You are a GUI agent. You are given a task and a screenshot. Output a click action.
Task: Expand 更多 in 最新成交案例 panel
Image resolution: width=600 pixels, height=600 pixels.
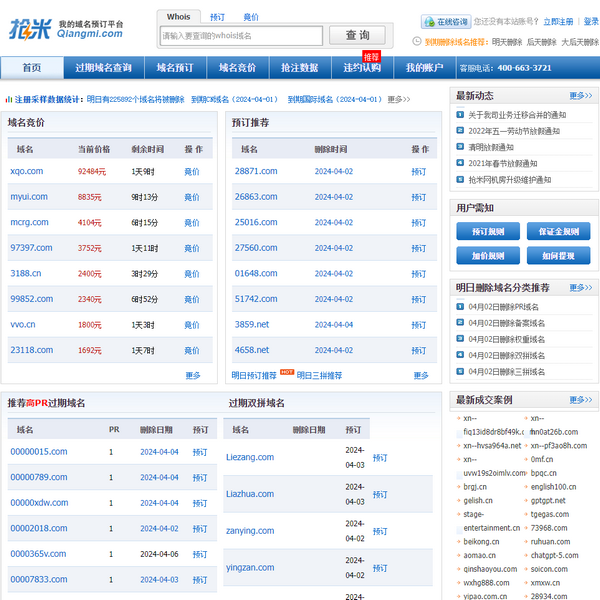click(x=580, y=400)
